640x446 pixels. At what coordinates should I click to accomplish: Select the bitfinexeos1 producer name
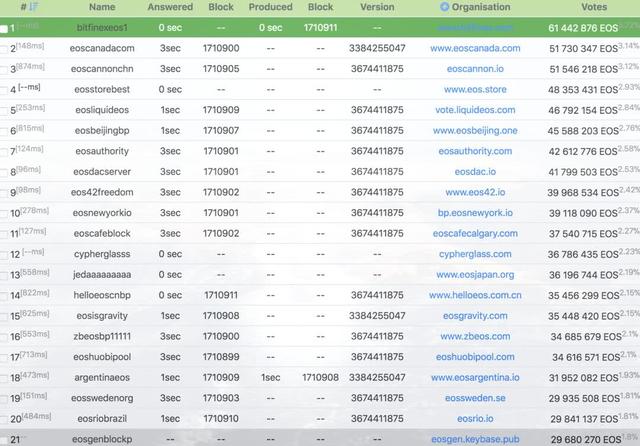(102, 28)
